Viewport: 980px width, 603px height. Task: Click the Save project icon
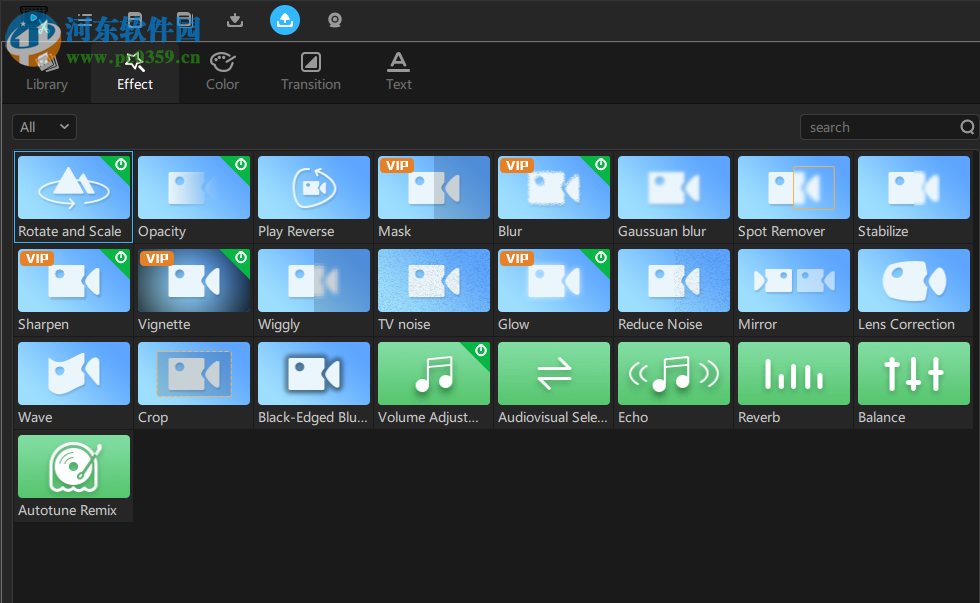coord(134,18)
